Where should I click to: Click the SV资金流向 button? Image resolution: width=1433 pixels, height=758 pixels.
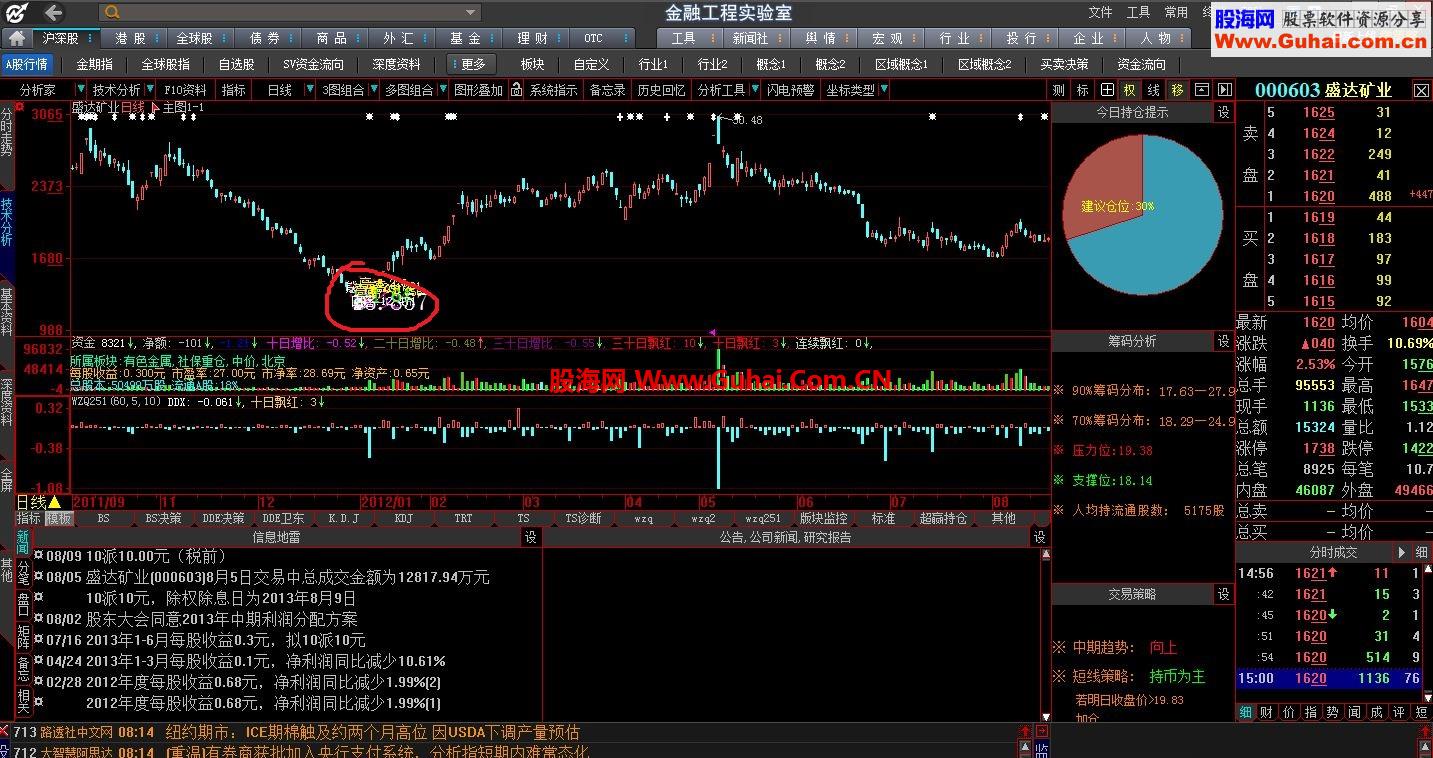tap(312, 64)
